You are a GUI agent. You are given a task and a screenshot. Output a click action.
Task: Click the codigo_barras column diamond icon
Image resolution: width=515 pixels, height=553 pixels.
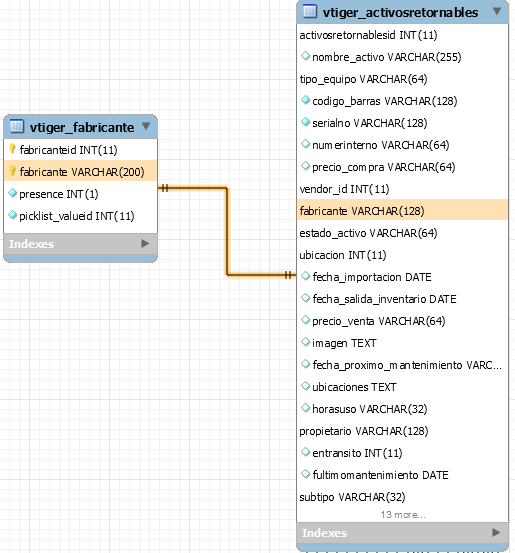tap(305, 100)
